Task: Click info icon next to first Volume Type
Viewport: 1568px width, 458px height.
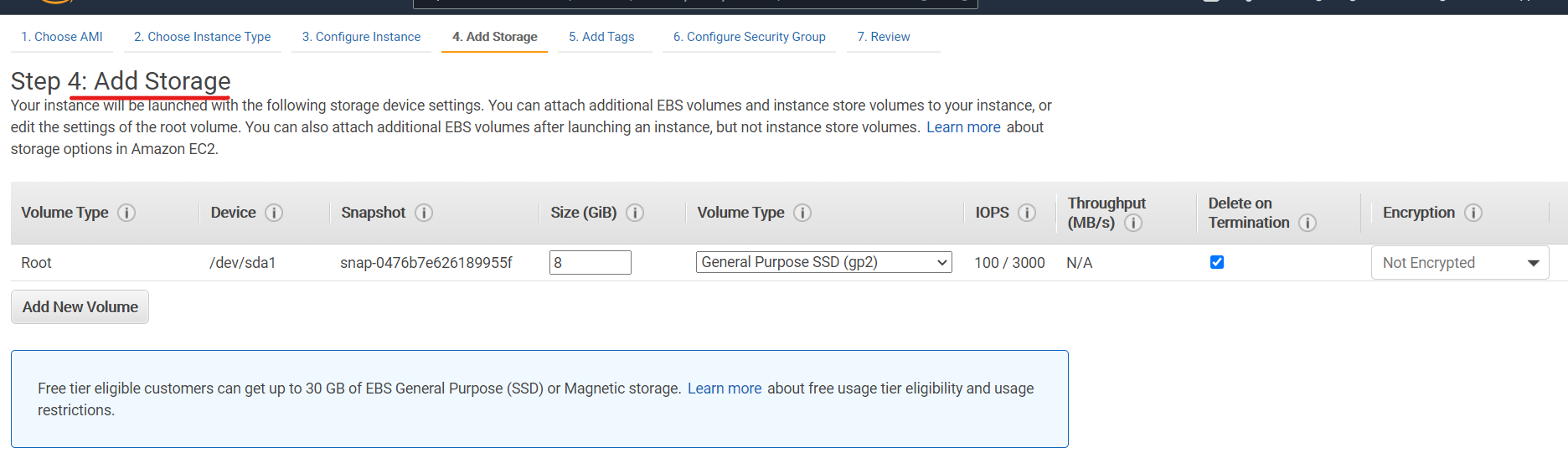Action: pyautogui.click(x=126, y=213)
